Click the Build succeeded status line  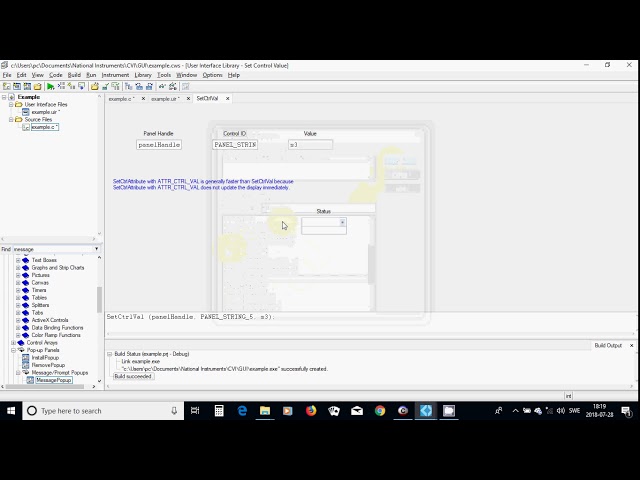[133, 376]
